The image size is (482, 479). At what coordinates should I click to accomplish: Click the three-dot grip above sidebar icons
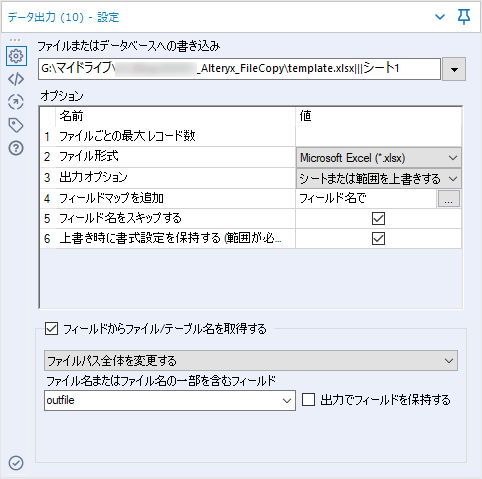[x=15, y=40]
